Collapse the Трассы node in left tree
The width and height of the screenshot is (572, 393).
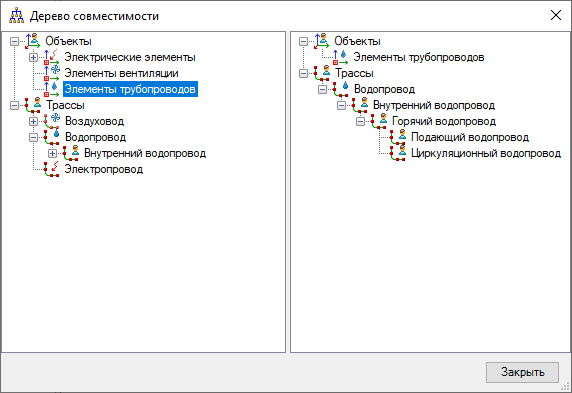(x=14, y=106)
